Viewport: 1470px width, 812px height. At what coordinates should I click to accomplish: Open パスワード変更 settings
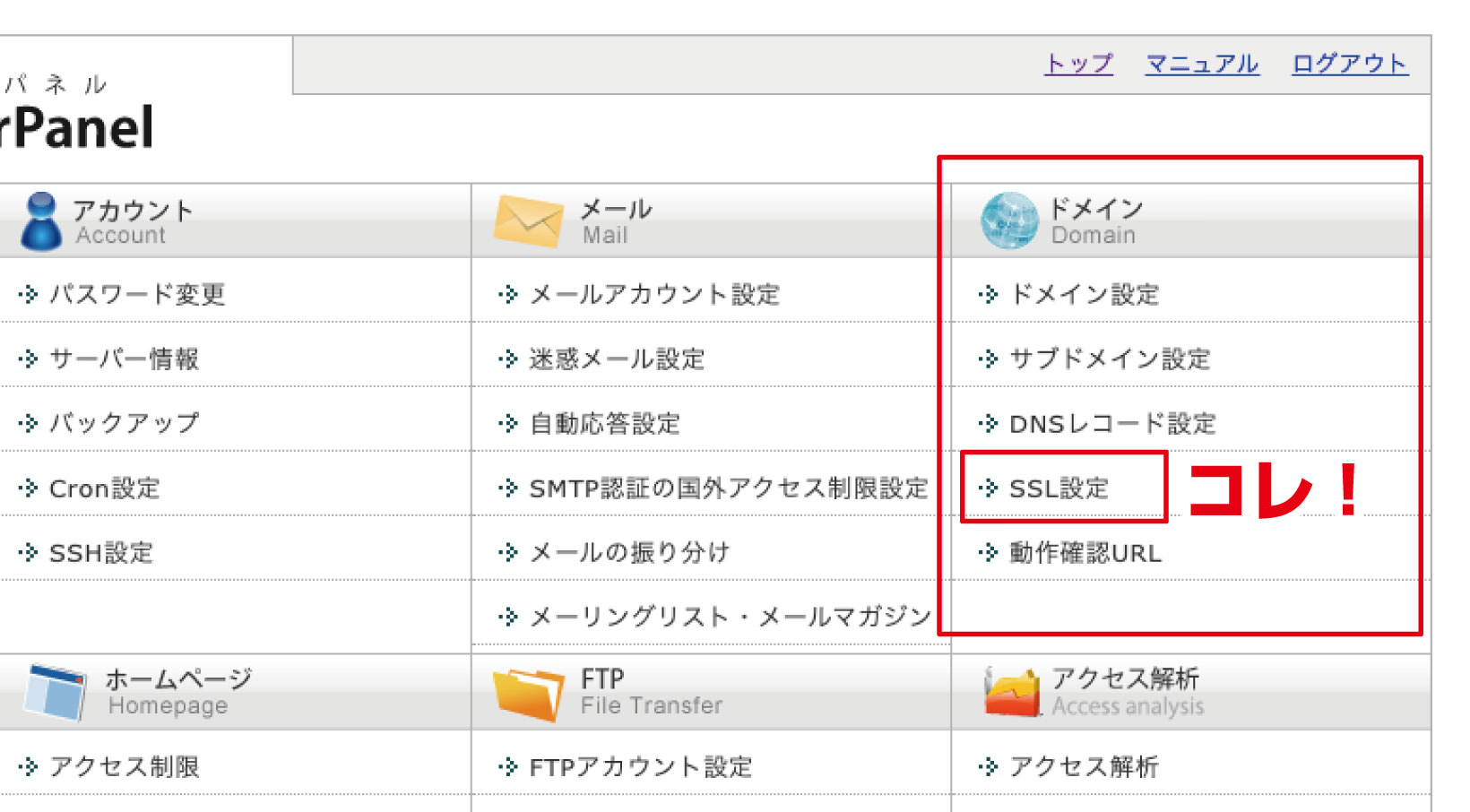pyautogui.click(x=136, y=294)
